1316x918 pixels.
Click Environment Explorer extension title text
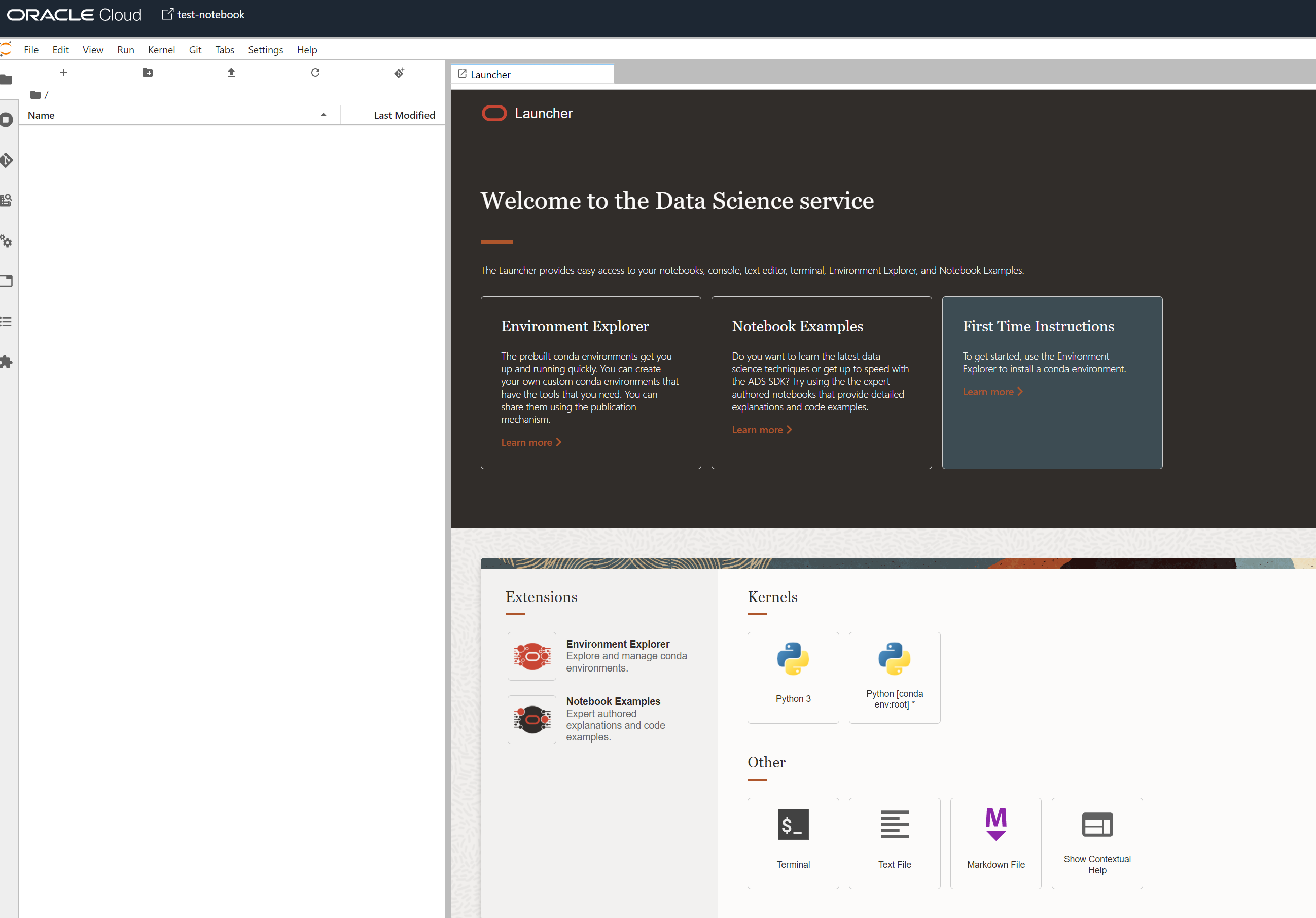(618, 644)
